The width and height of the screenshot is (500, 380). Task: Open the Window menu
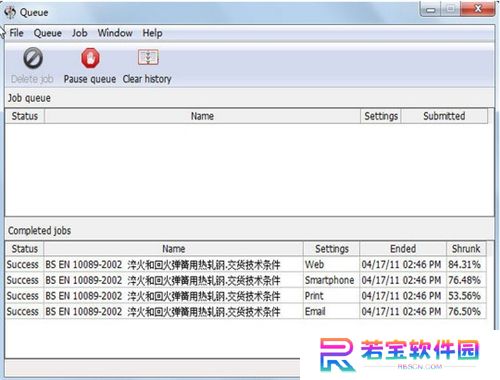pyautogui.click(x=115, y=33)
